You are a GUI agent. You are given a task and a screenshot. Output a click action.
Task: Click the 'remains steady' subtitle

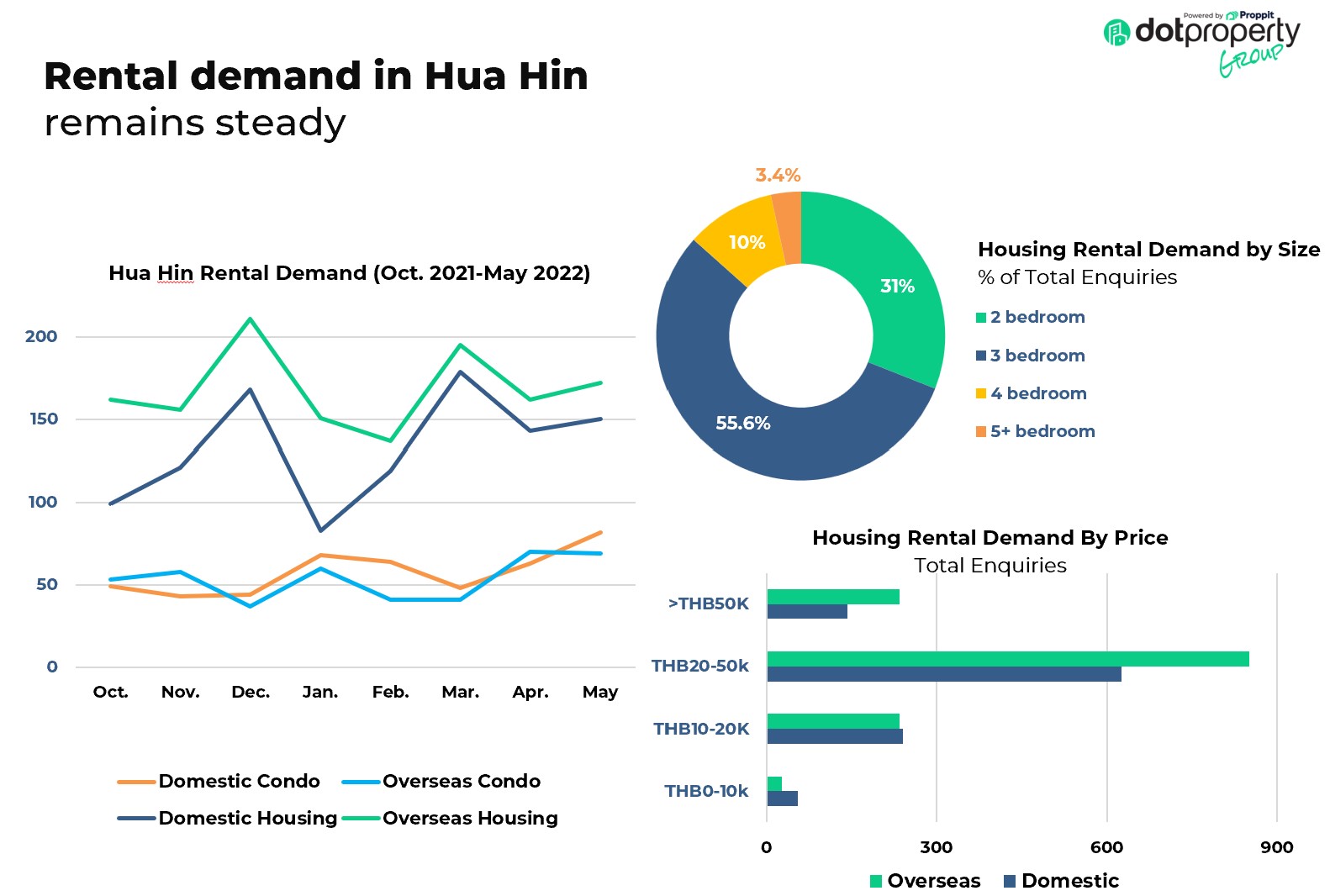195,123
